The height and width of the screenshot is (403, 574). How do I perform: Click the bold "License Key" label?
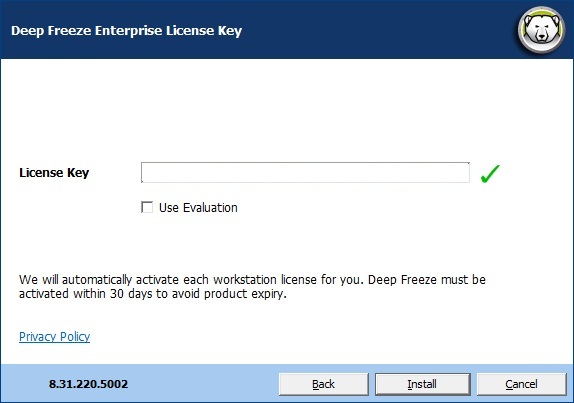54,173
